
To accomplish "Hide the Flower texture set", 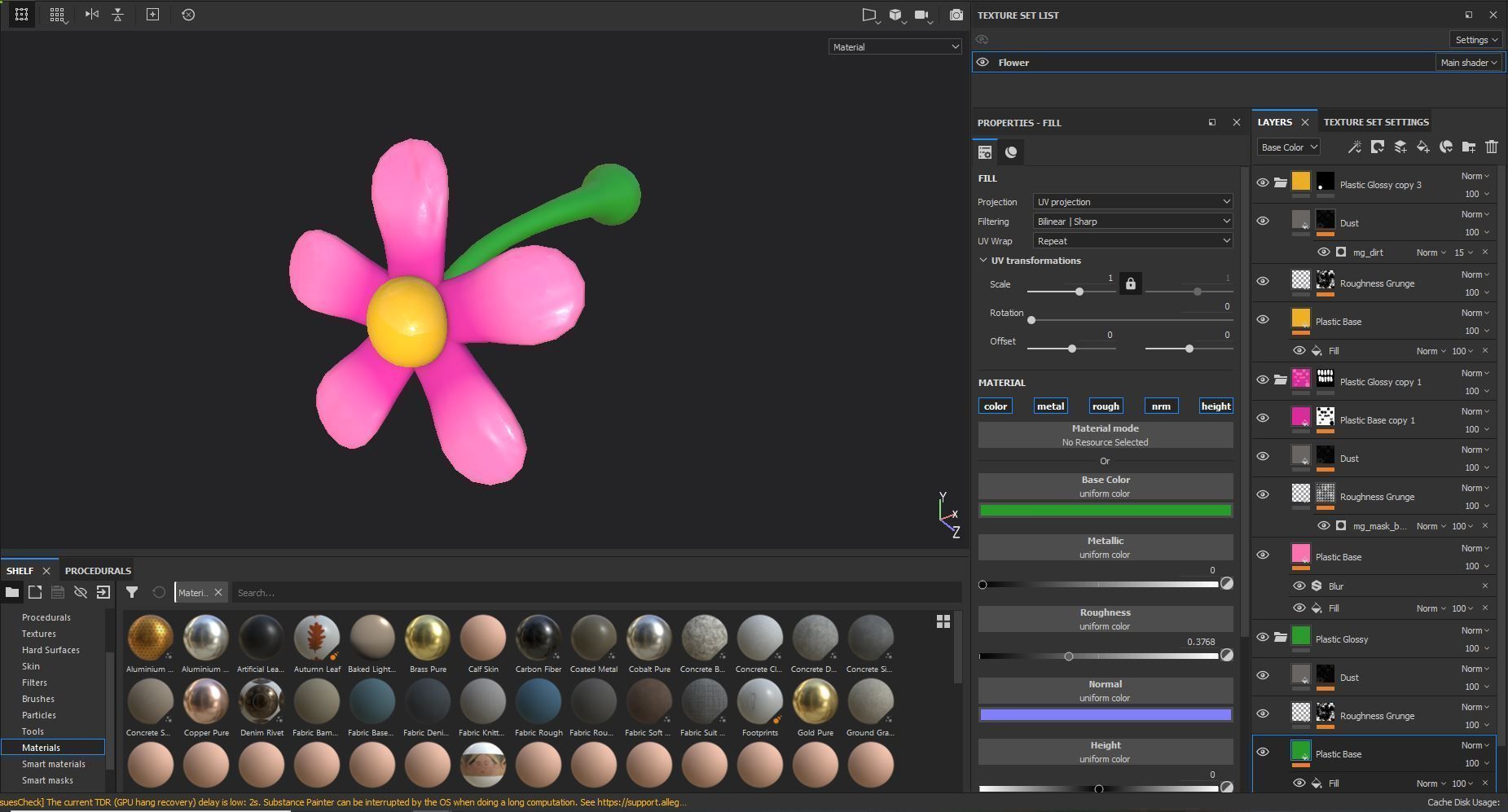I will click(x=983, y=63).
